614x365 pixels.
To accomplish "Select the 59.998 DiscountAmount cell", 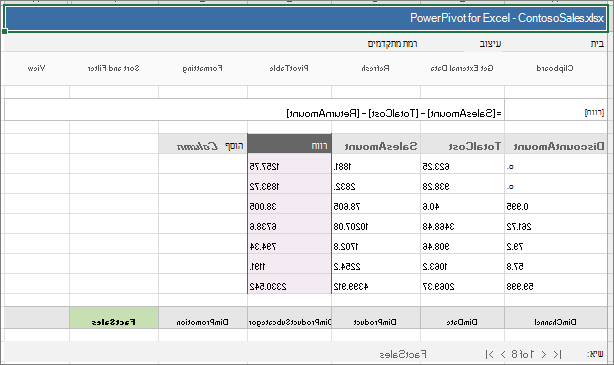I will point(556,284).
